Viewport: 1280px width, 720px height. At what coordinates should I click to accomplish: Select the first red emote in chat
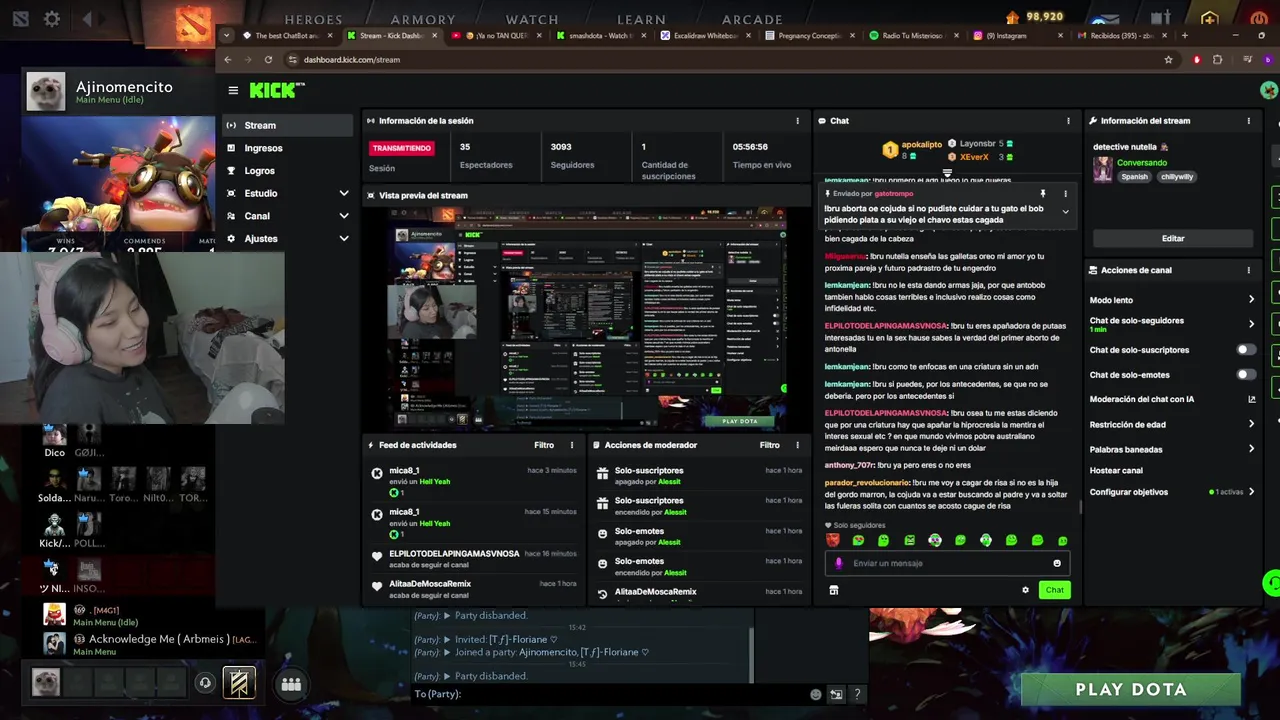click(x=832, y=540)
